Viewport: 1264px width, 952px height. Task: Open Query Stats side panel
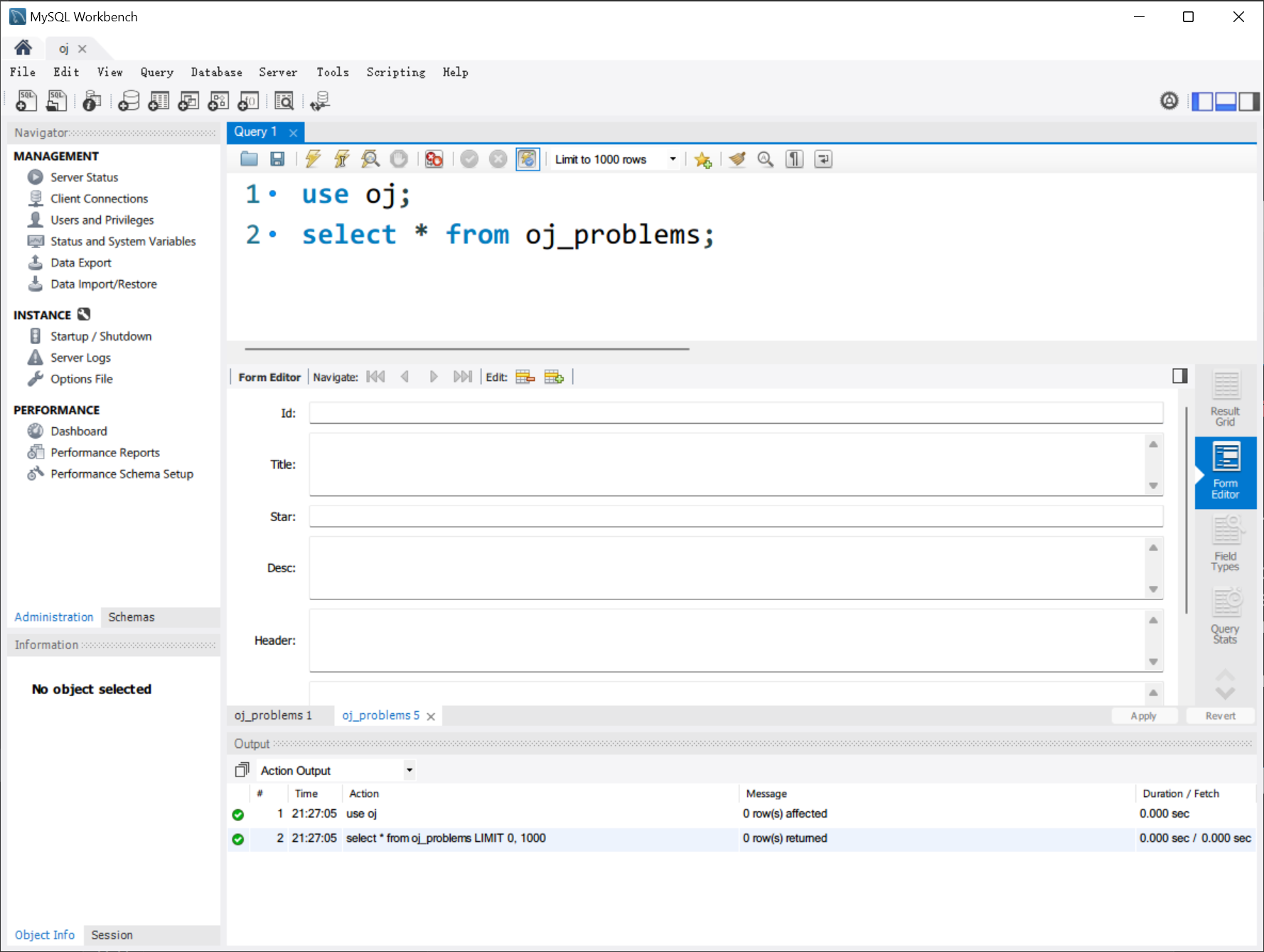pos(1225,617)
